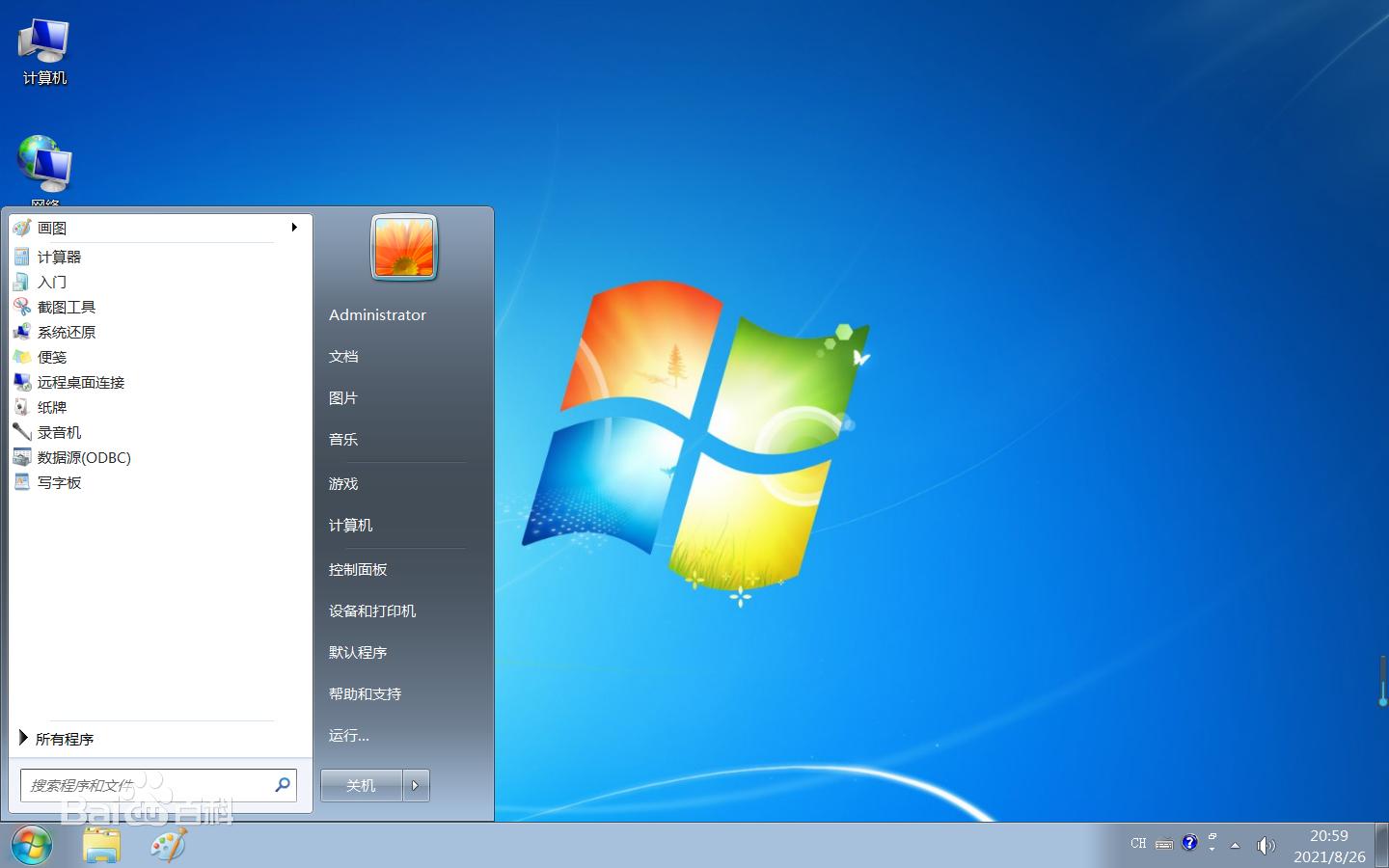
Task: Launch 远程桌面连接 remote desktop
Action: pos(81,382)
